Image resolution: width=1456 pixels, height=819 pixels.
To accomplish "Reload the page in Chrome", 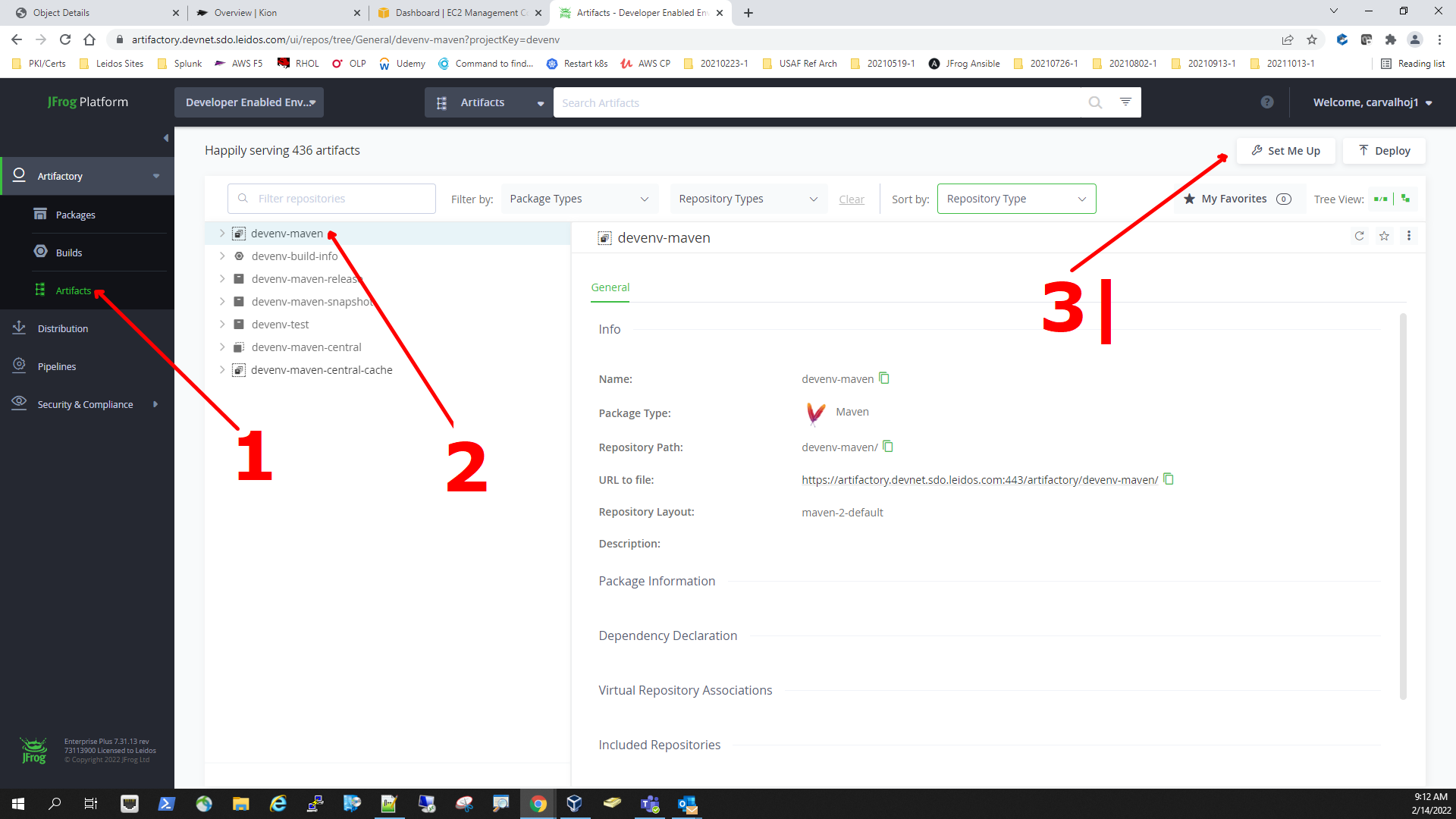I will [65, 39].
